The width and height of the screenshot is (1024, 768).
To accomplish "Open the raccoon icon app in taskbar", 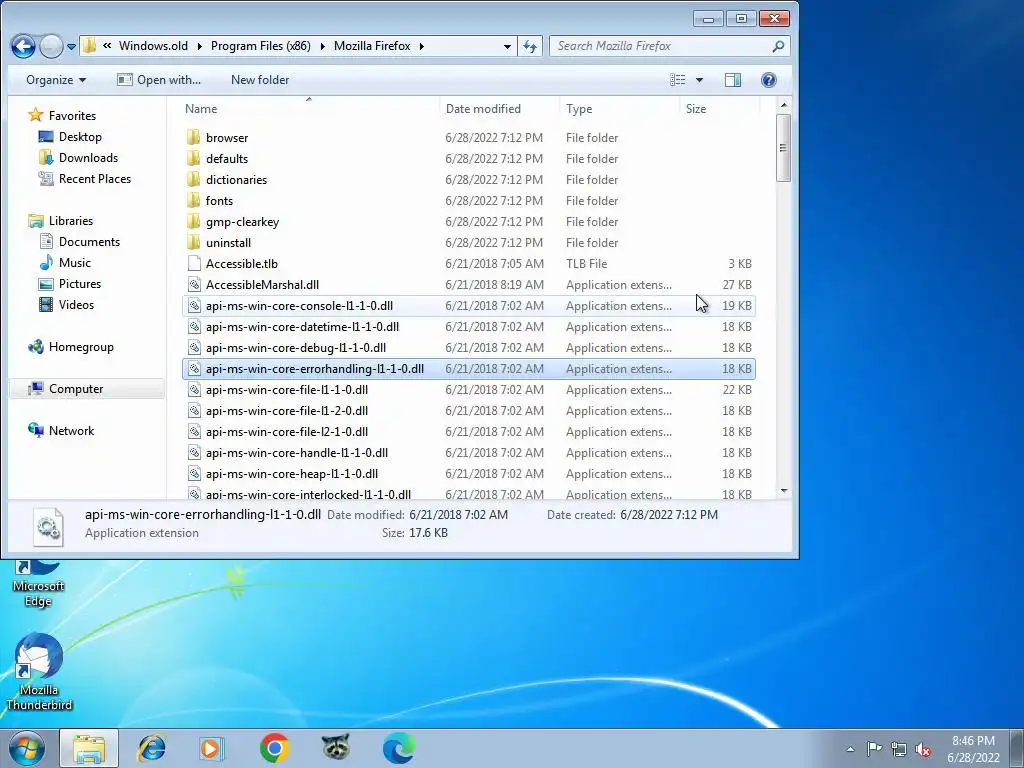I will tap(336, 748).
